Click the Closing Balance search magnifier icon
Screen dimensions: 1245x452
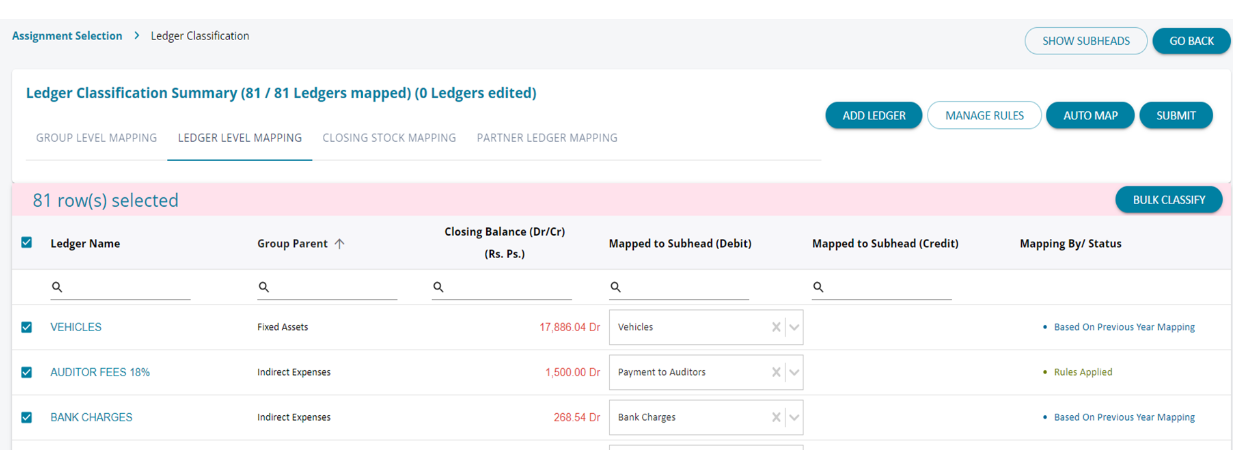(438, 287)
